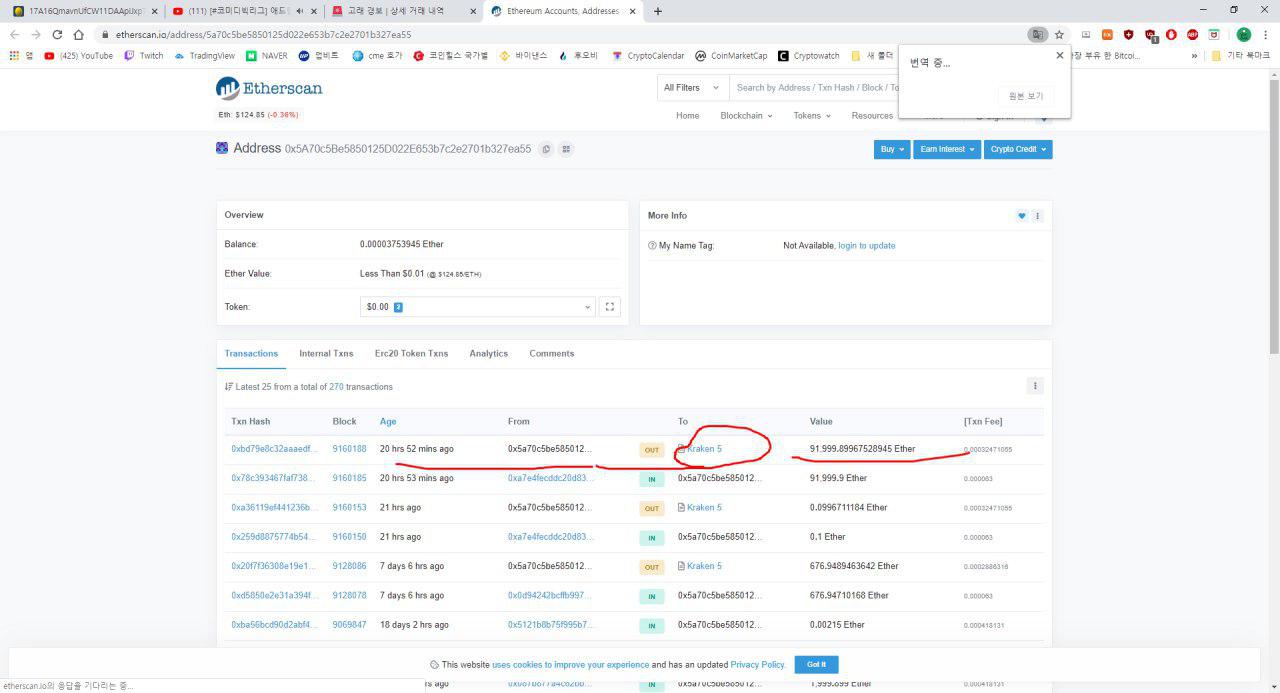Click the Got It cookie button

[816, 665]
